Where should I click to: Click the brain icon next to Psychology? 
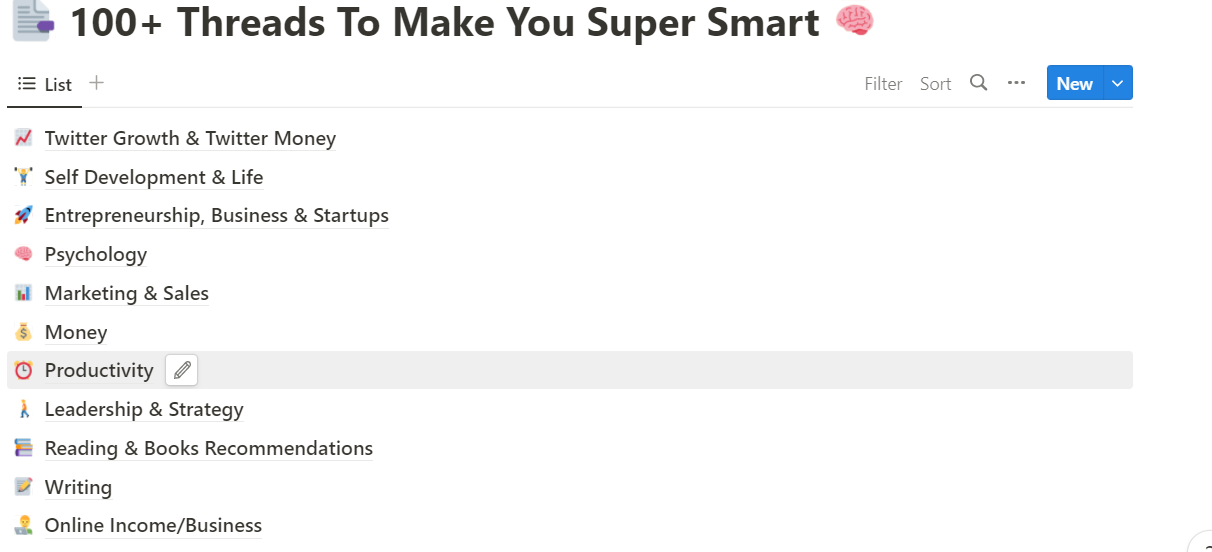[x=24, y=254]
